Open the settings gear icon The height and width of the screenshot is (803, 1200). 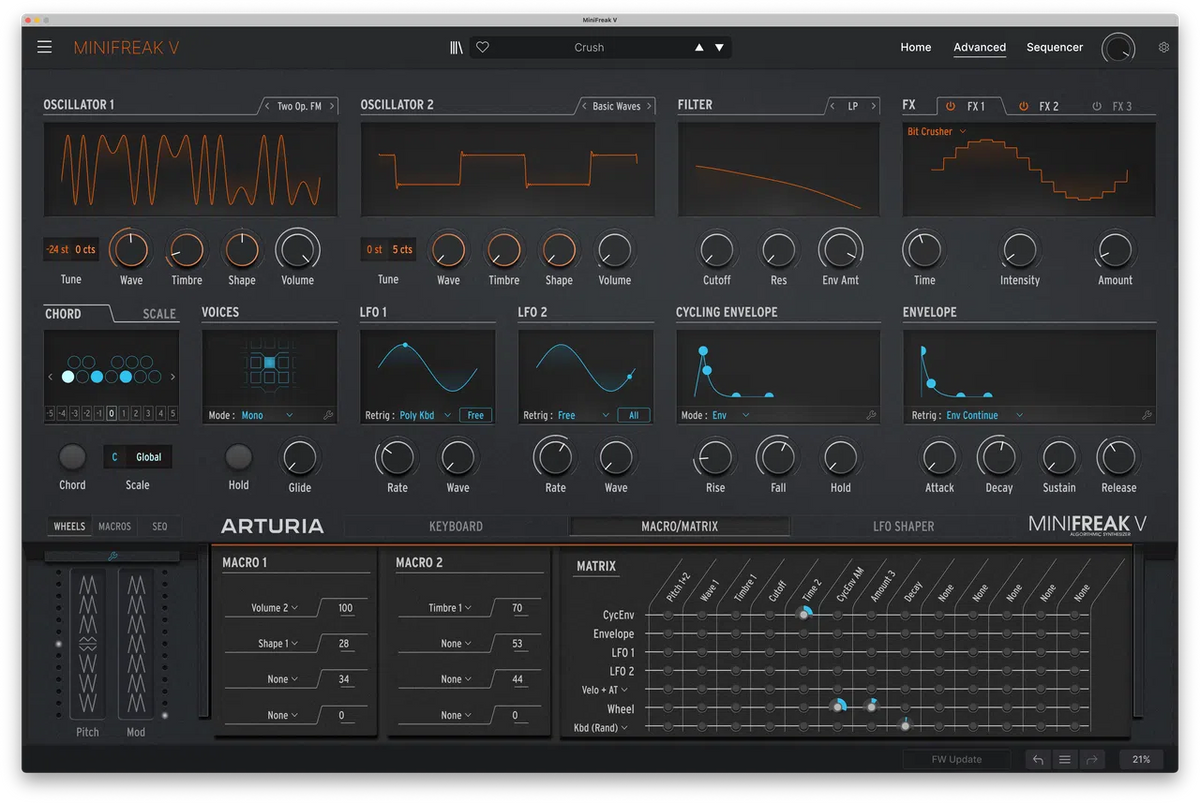pos(1162,47)
